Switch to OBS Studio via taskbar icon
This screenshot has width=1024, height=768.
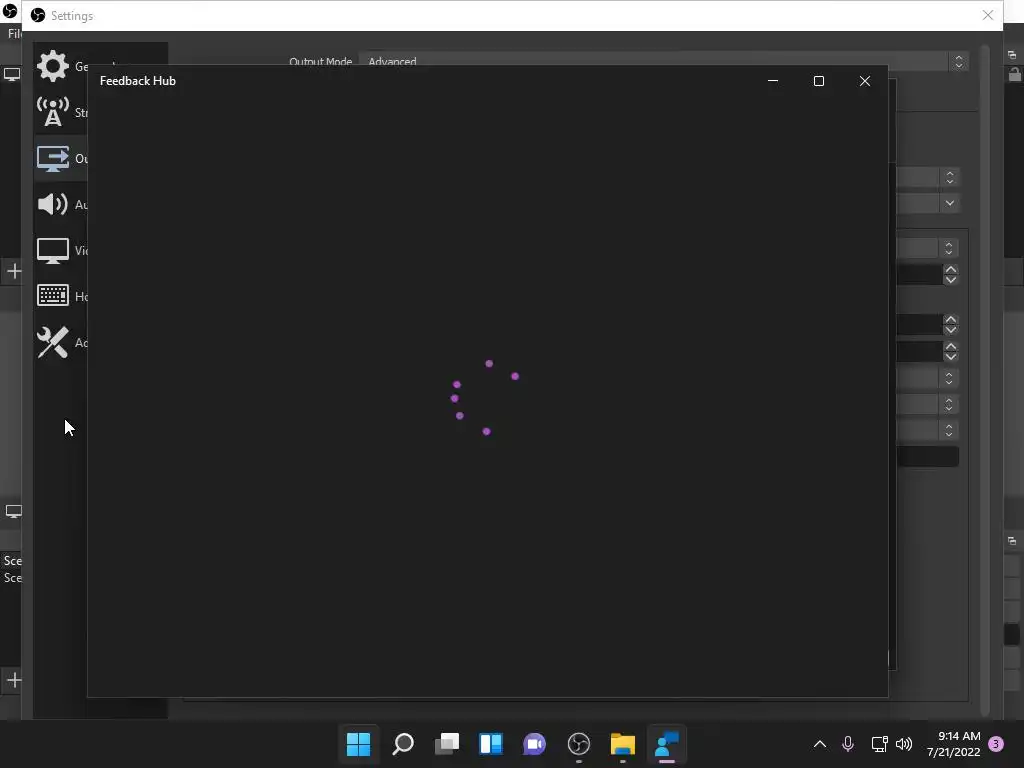click(579, 744)
